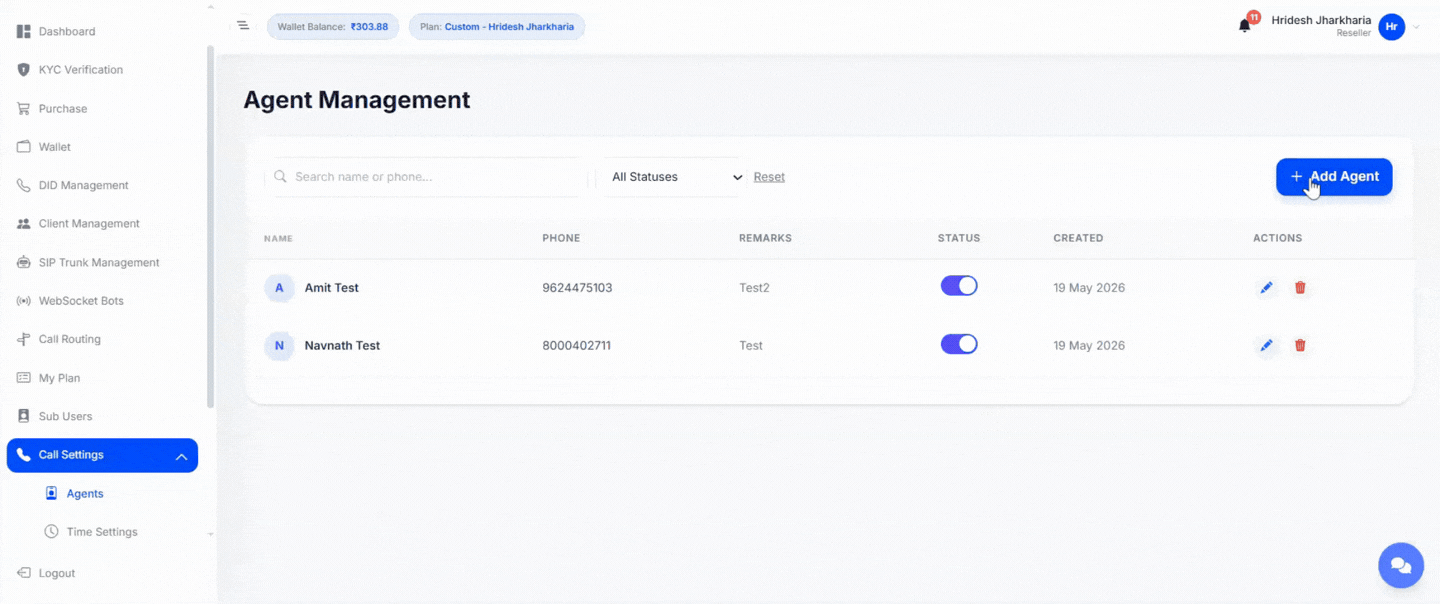Open the chat support bubble
Screen dimensions: 1440x604
point(1401,566)
